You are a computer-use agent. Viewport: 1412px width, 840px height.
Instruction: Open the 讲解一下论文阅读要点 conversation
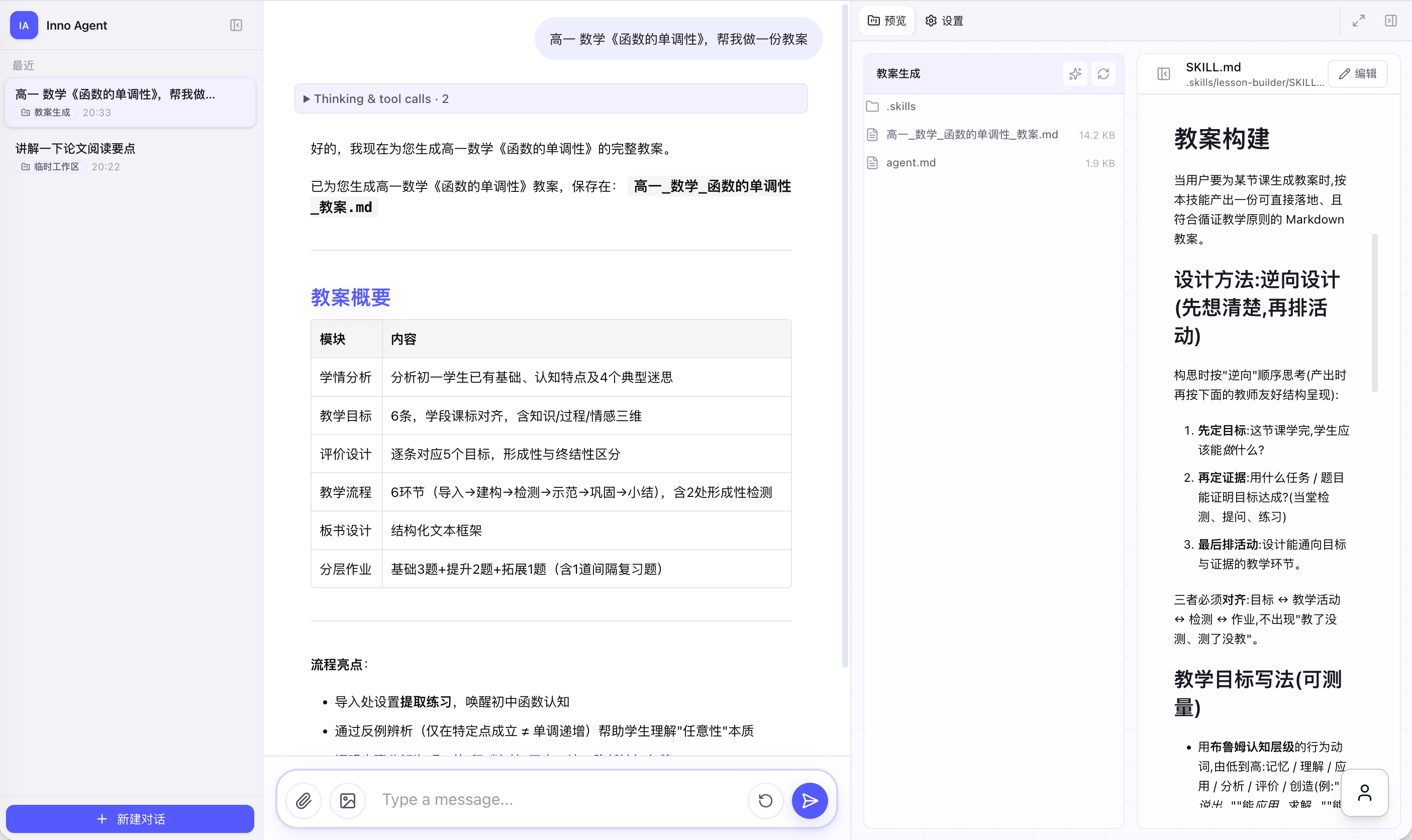(x=130, y=157)
